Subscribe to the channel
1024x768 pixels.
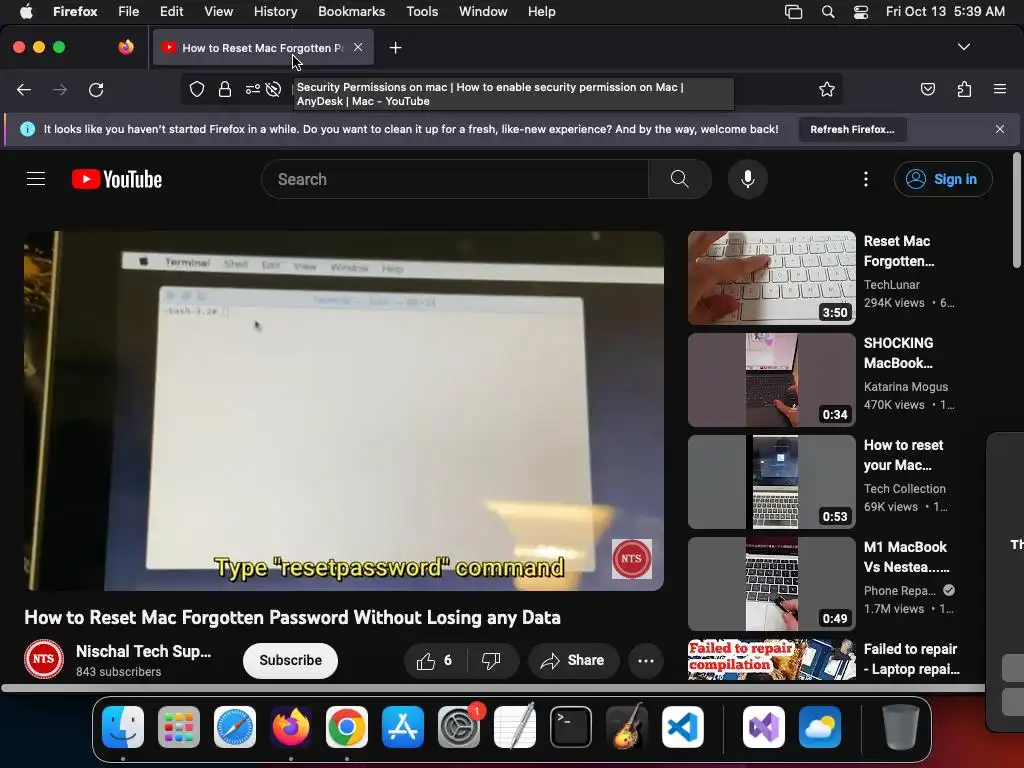tap(290, 660)
